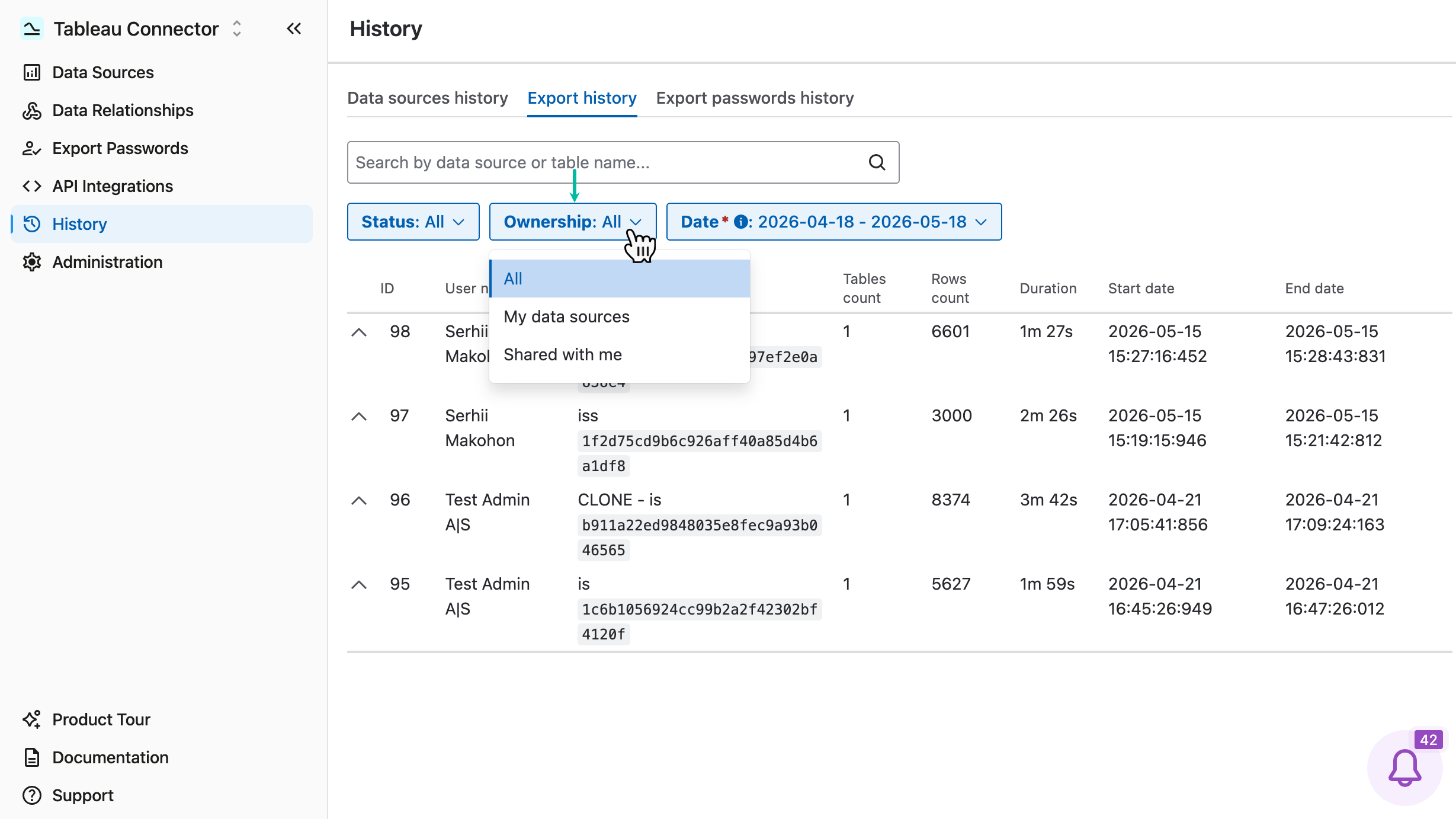Image resolution: width=1456 pixels, height=819 pixels.
Task: Click the iss data source name in row 97
Action: pyautogui.click(x=588, y=415)
